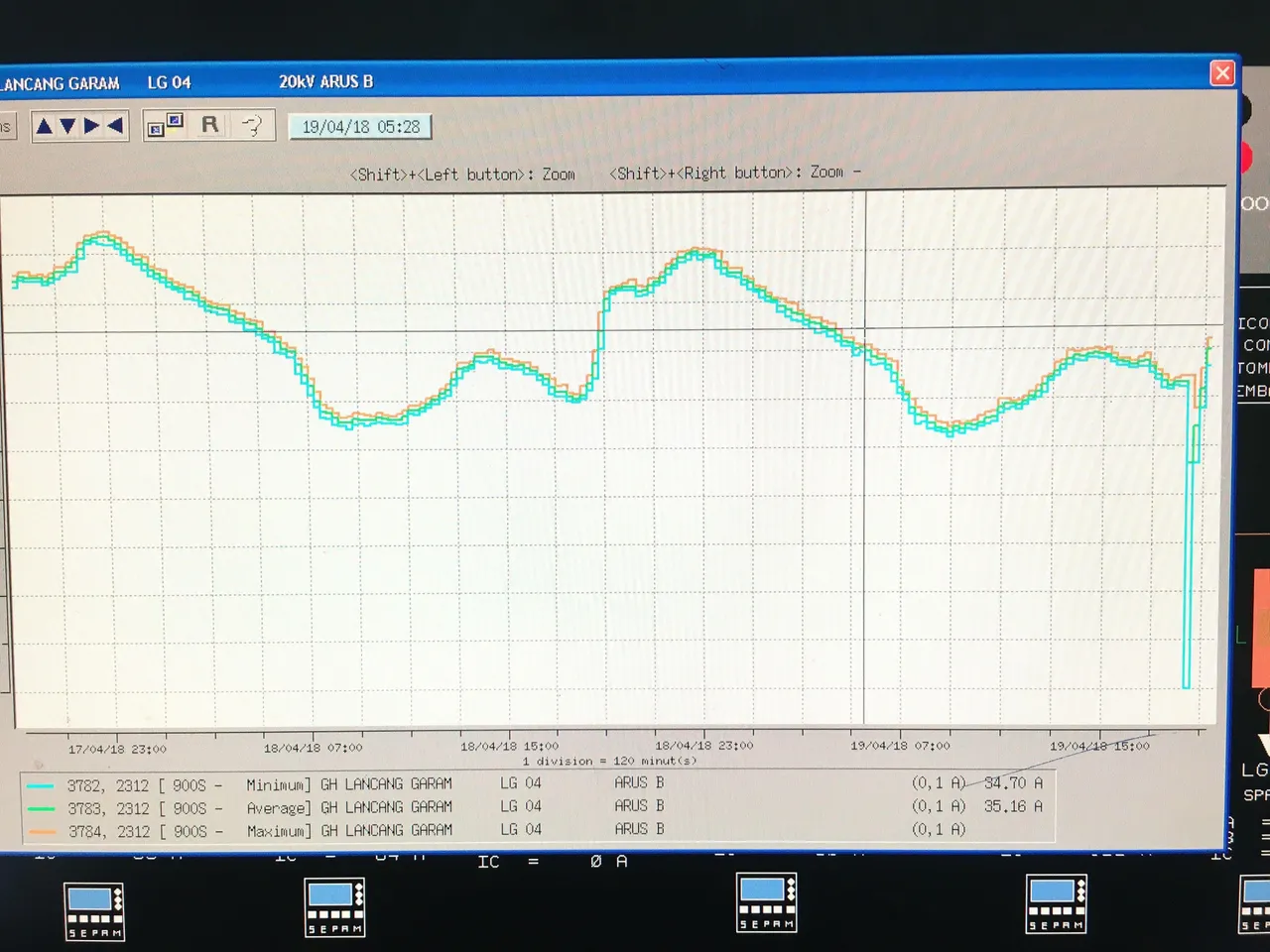Click the 17/04/18 23:00 axis label

tap(117, 749)
